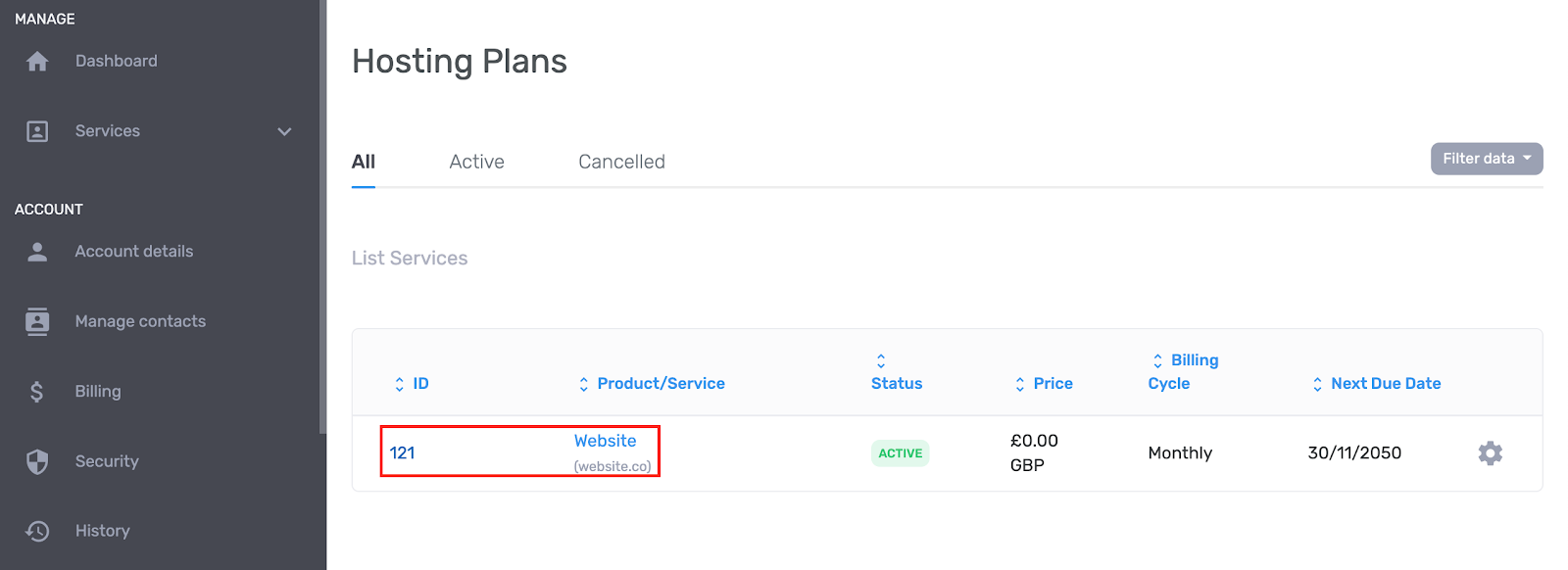Open service ID 121 link
Viewport: 1568px width, 570px height.
(x=402, y=452)
